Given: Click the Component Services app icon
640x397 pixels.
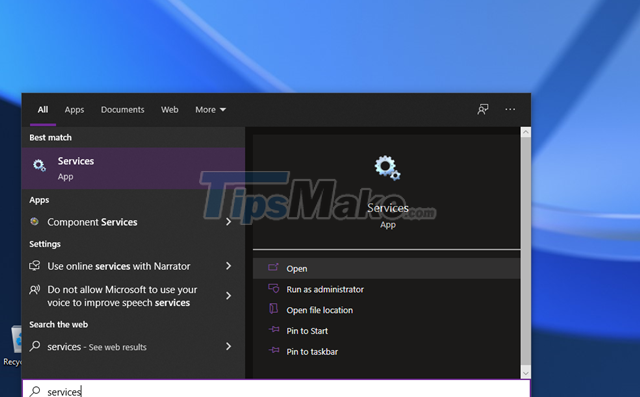Looking at the screenshot, I should (x=35, y=221).
